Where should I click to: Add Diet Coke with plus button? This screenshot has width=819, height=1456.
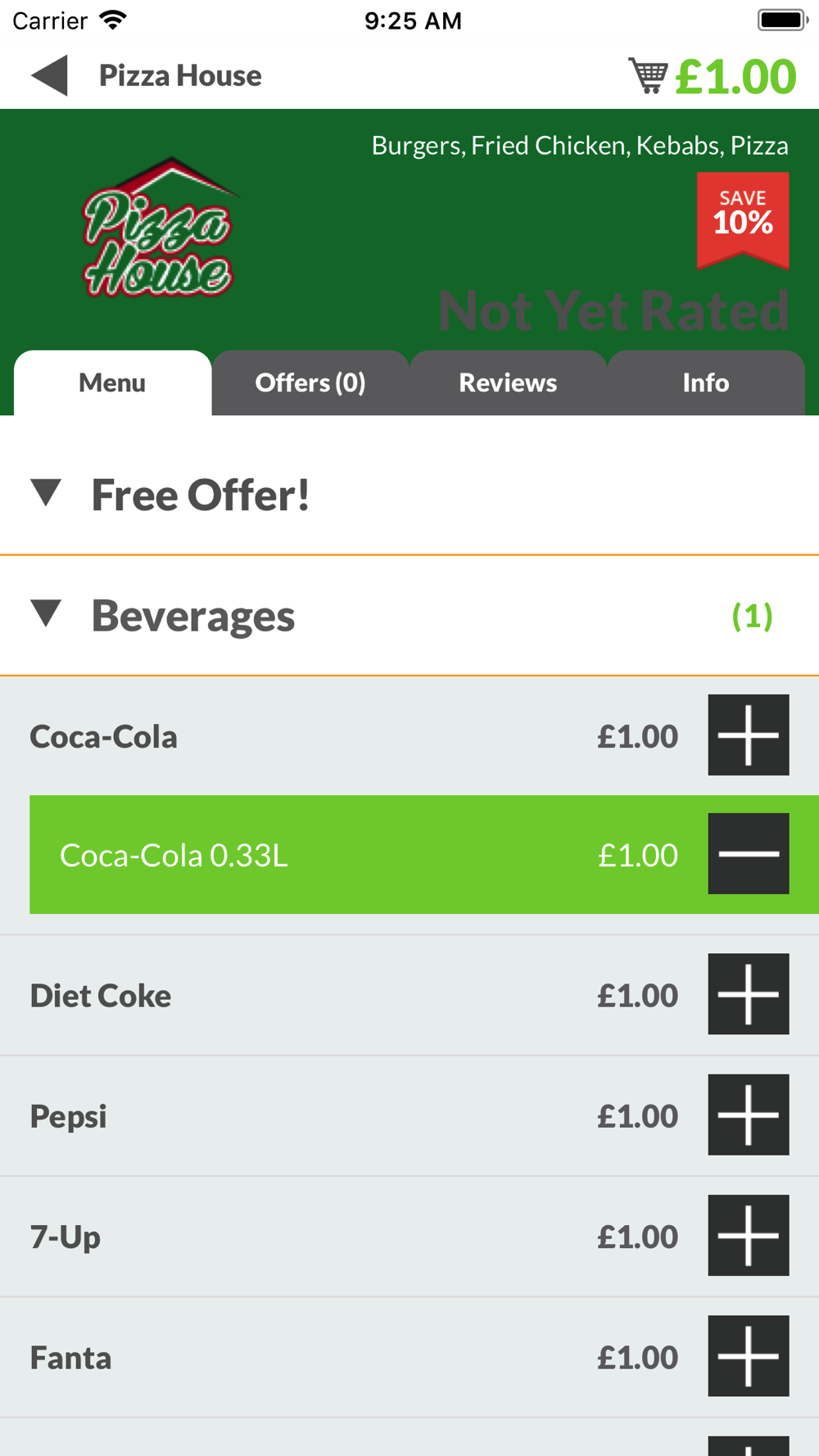[x=748, y=994]
